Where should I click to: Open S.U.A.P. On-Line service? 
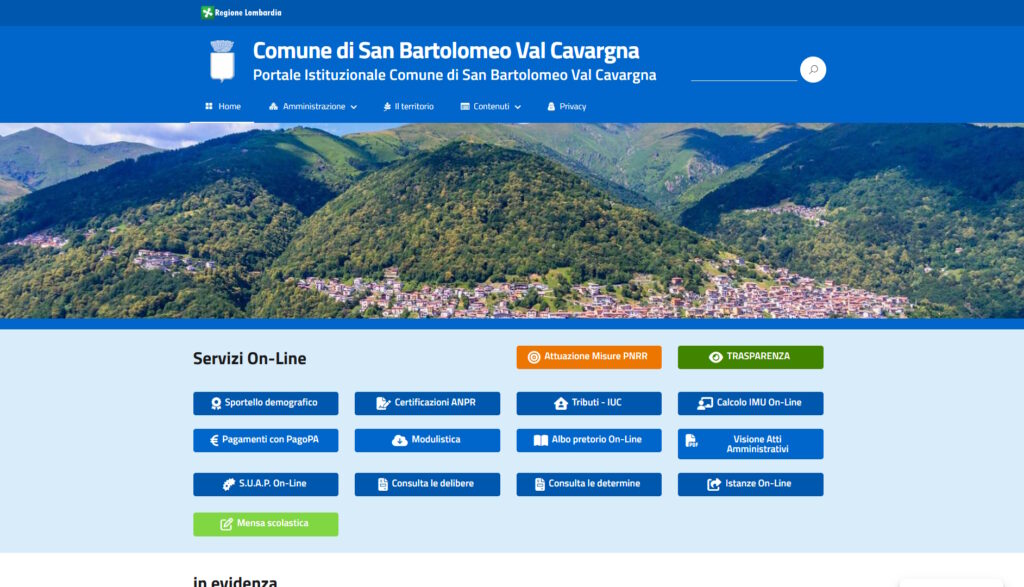[266, 484]
